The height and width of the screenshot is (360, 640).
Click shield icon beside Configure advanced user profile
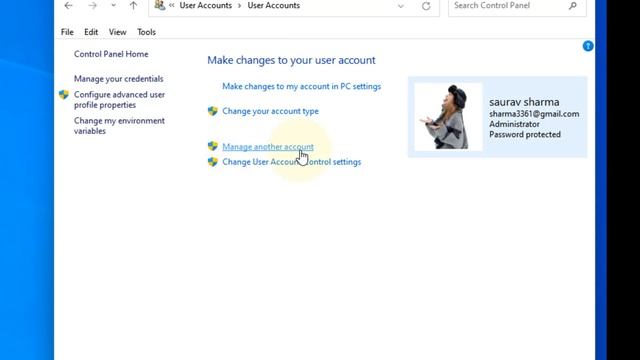(x=64, y=95)
